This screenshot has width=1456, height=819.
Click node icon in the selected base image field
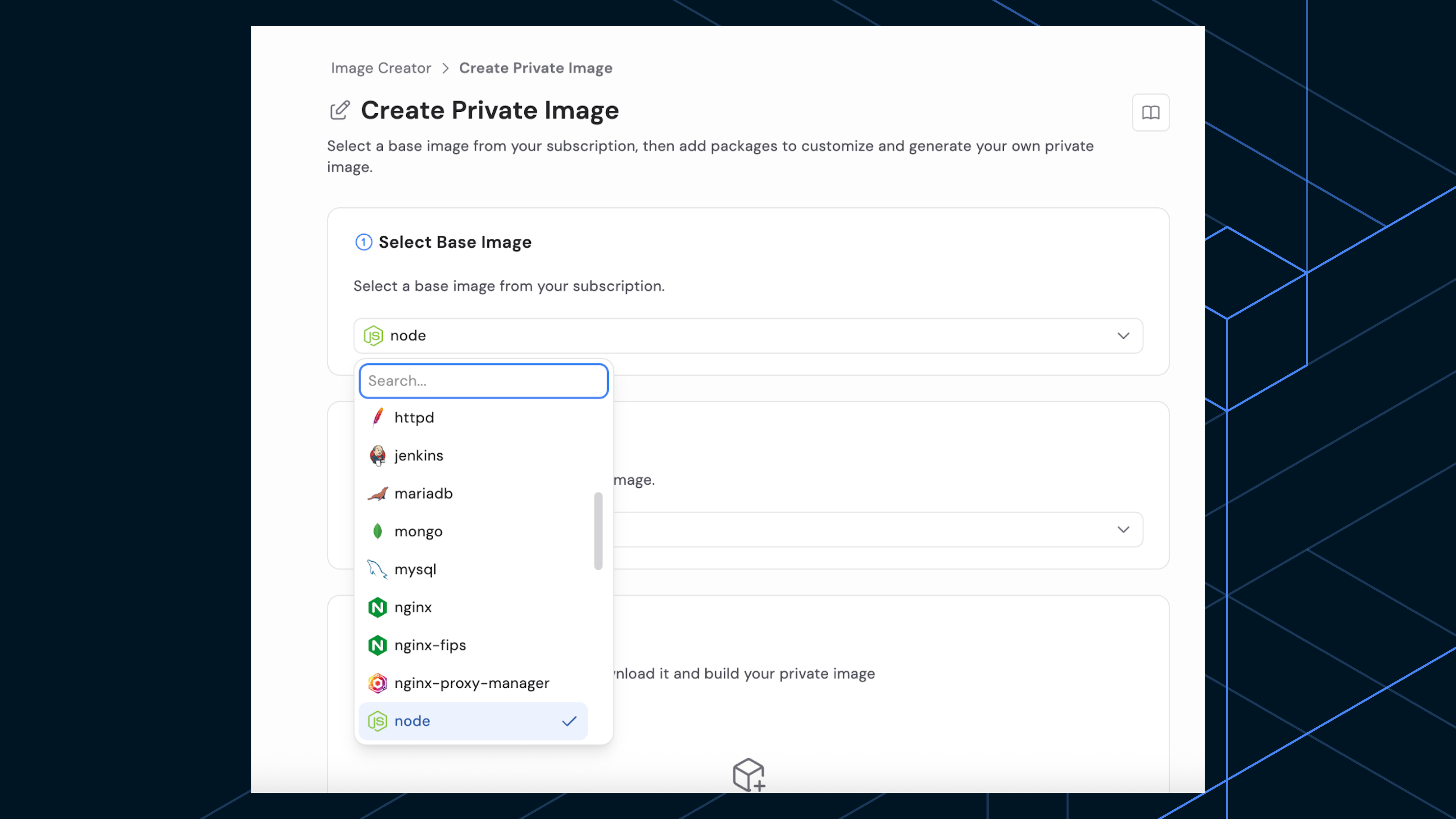click(373, 336)
